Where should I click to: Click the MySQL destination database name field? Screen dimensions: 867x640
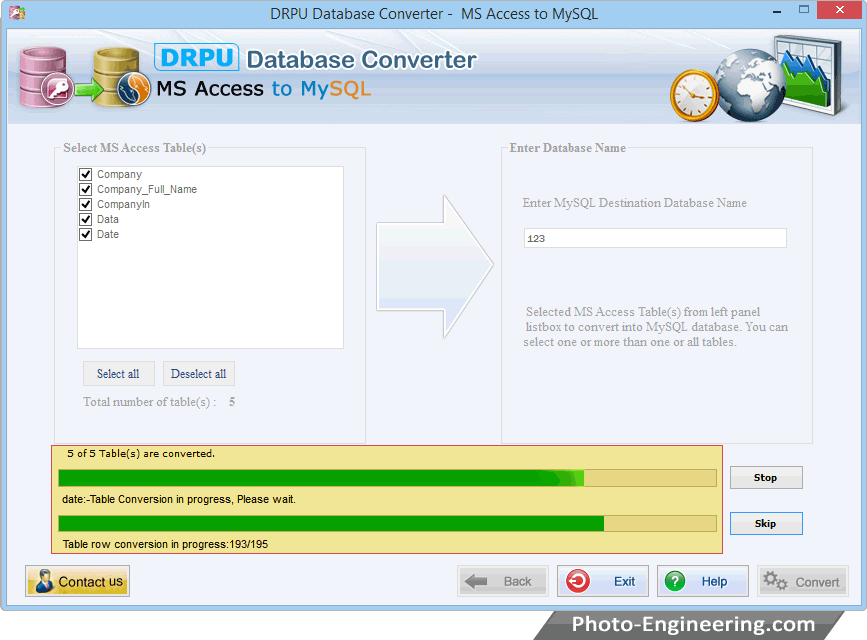tap(655, 238)
